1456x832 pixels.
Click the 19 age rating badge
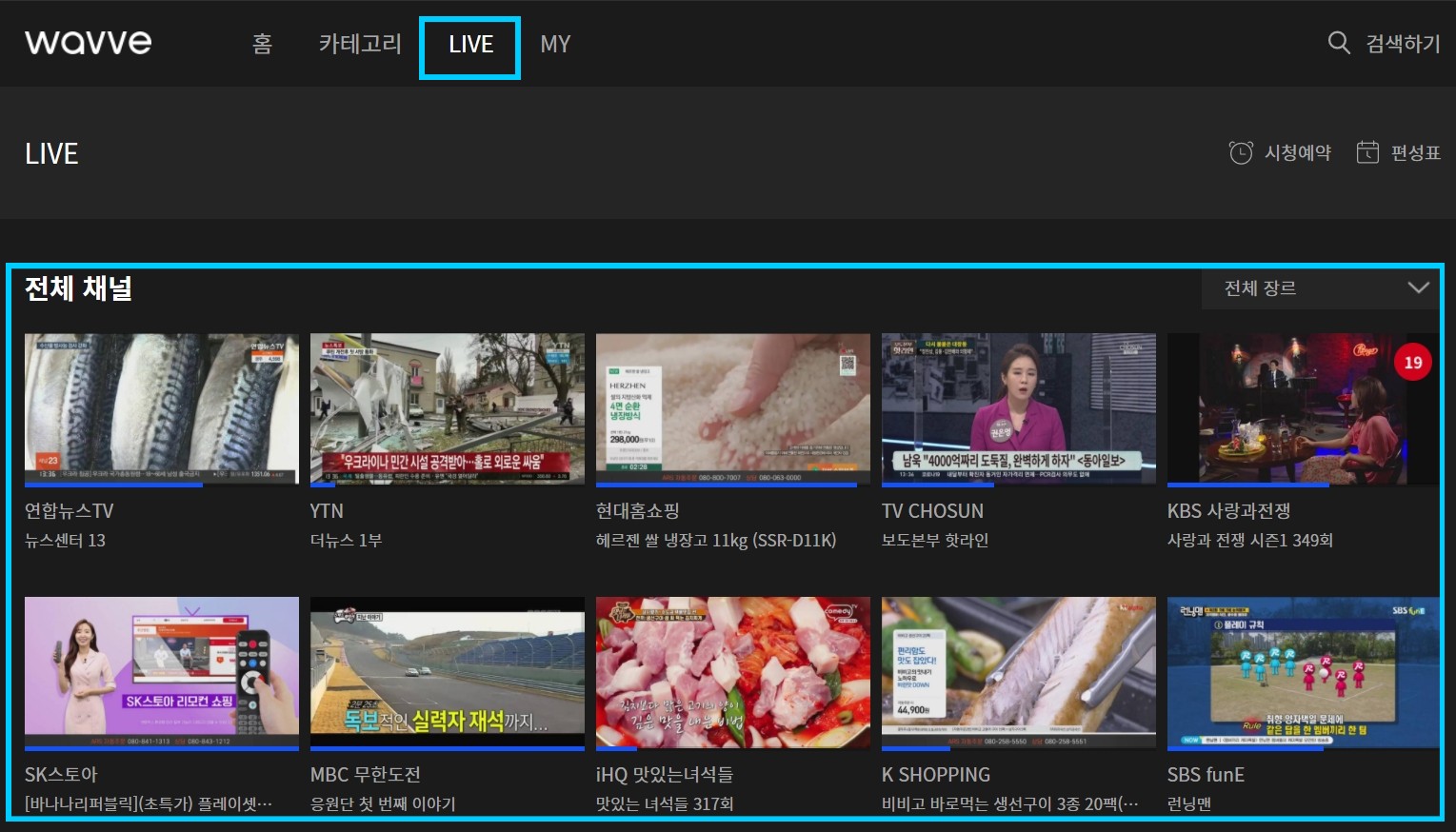(x=1413, y=362)
